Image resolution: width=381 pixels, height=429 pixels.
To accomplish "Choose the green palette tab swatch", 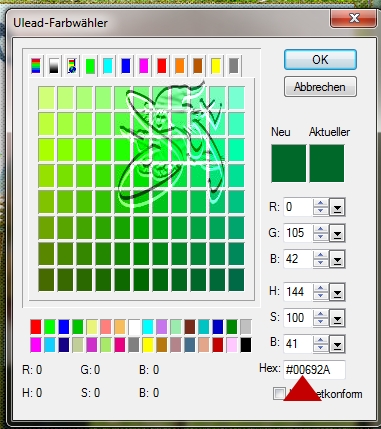I will 90,66.
